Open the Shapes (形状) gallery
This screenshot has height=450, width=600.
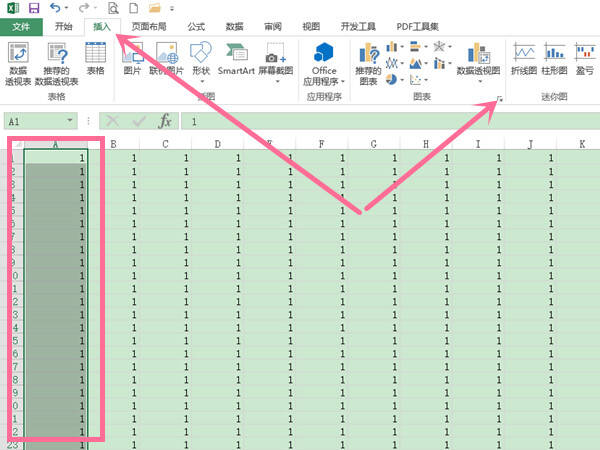click(x=201, y=61)
